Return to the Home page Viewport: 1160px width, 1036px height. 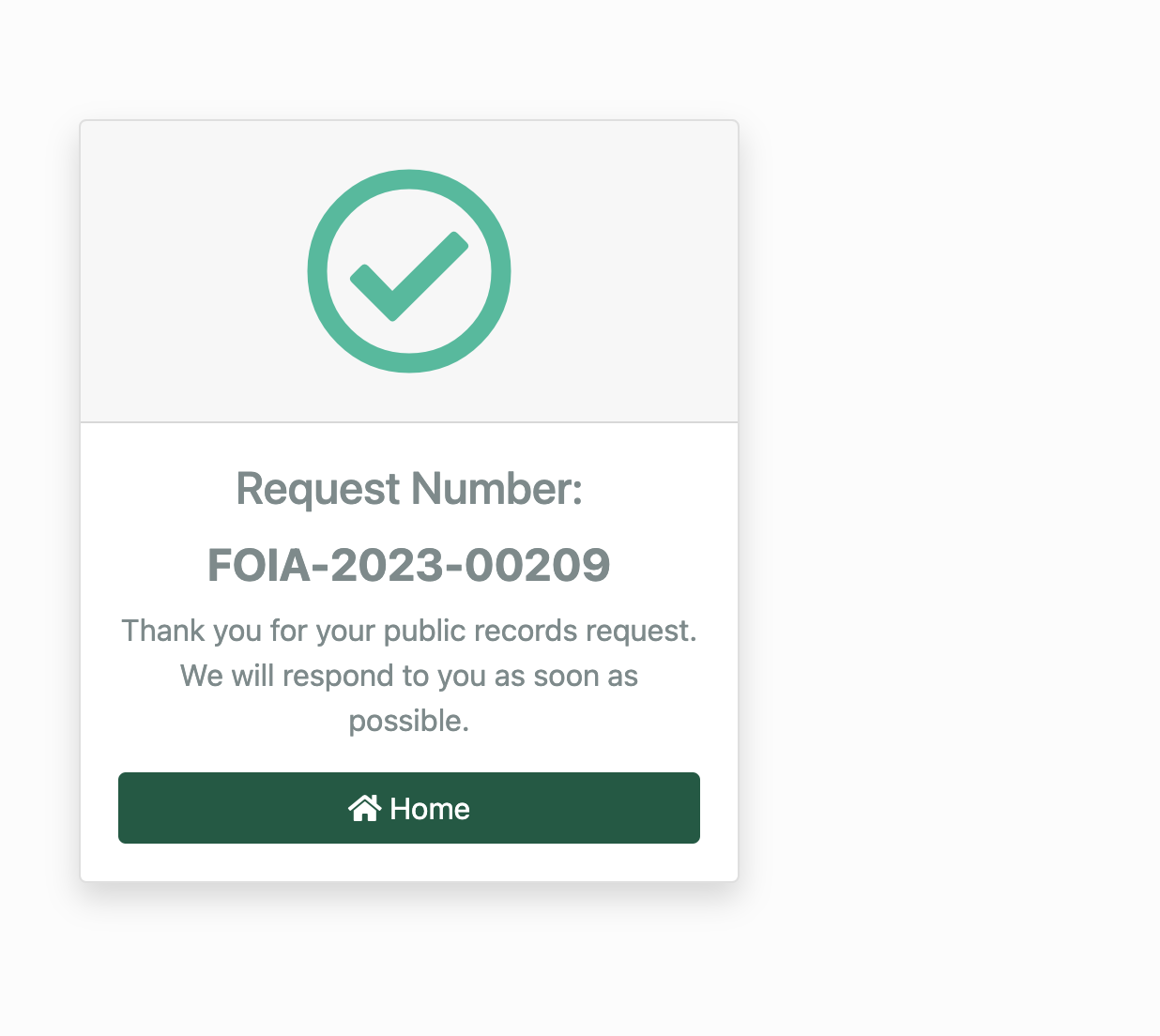coord(409,808)
